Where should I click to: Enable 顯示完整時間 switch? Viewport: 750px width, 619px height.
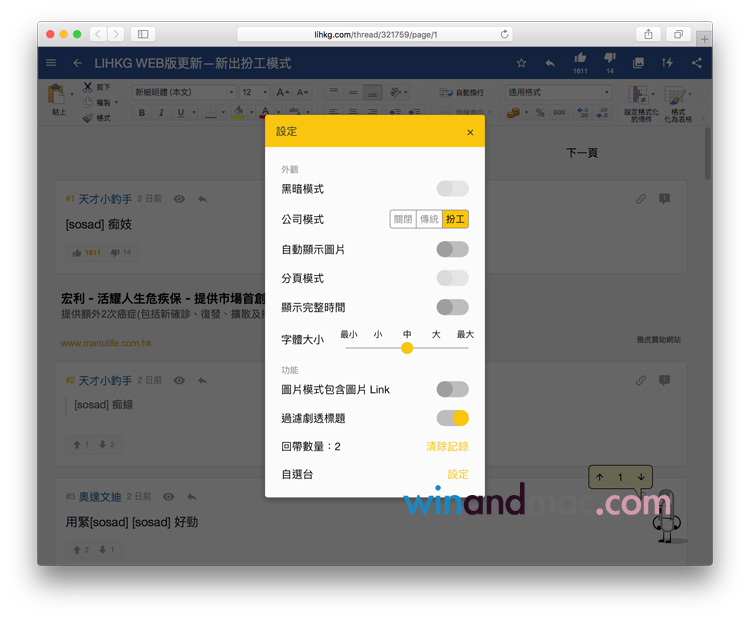click(452, 307)
